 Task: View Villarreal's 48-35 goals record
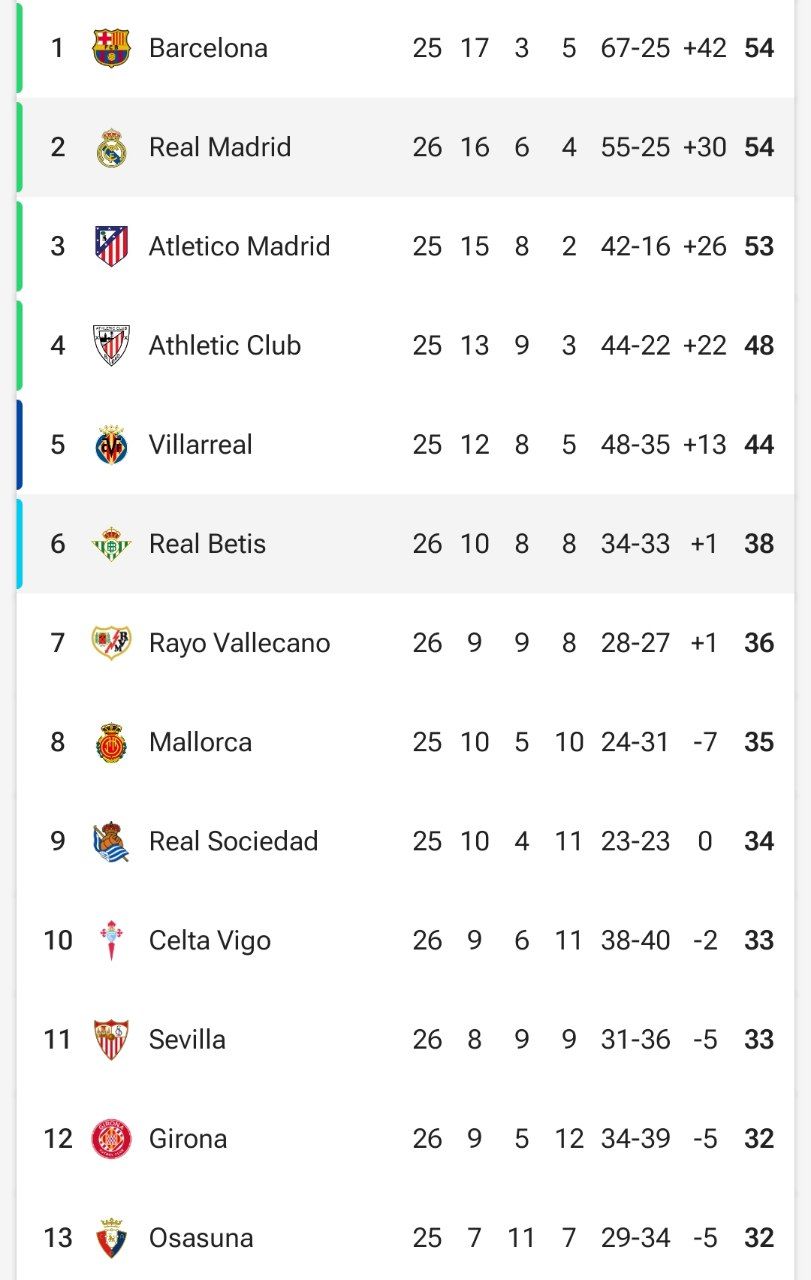point(635,444)
